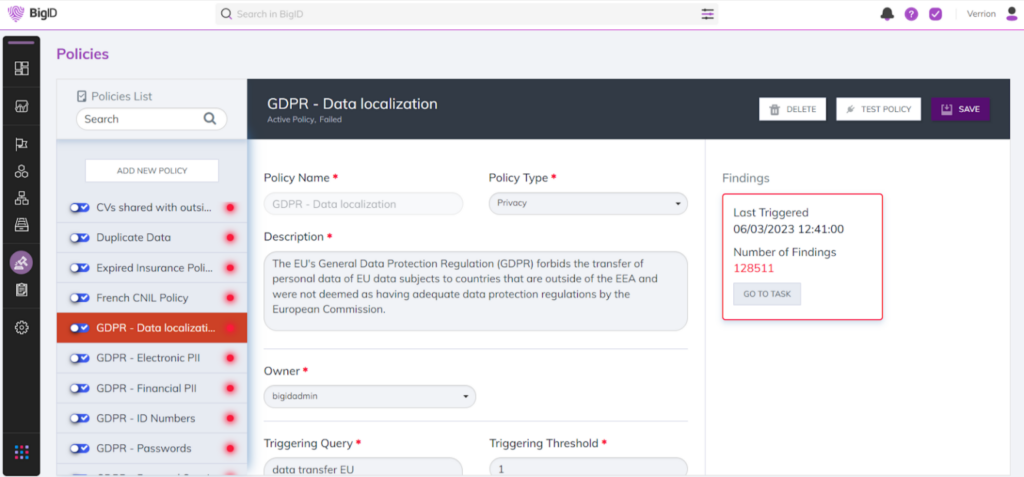Click the policies list Search field
This screenshot has height=477, width=1024.
pyautogui.click(x=142, y=119)
